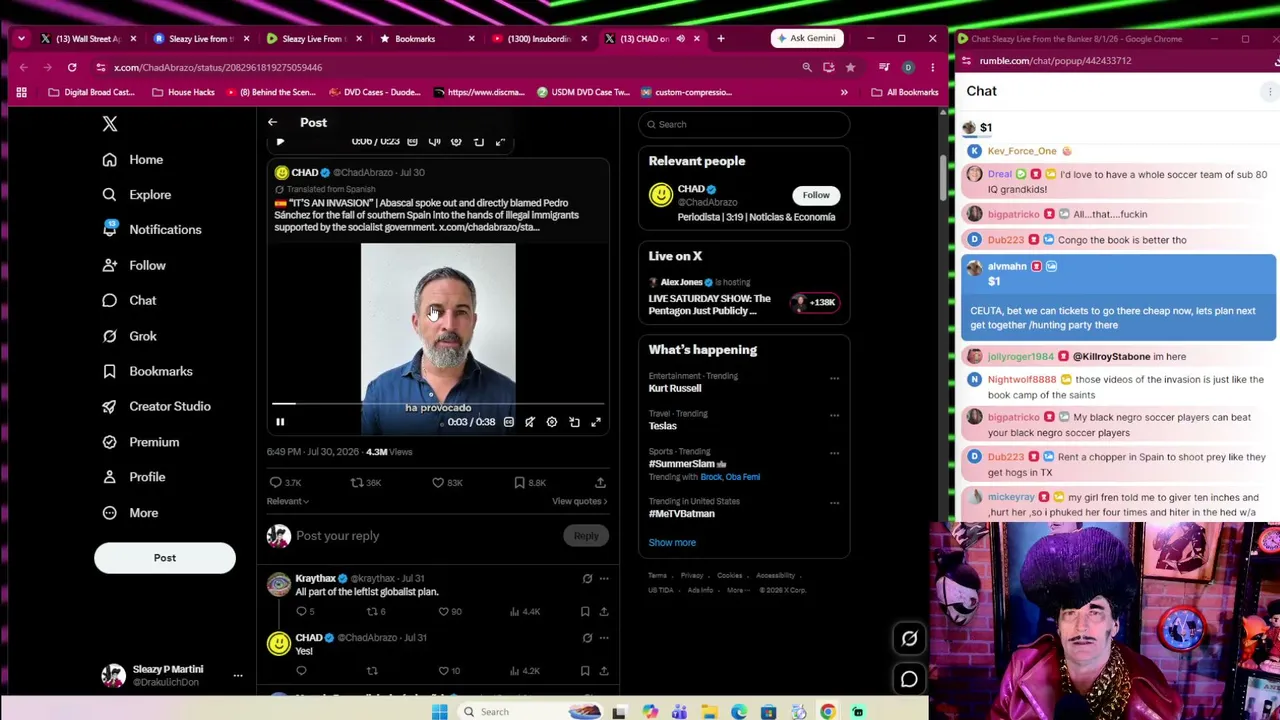Screen dimensions: 1280x720
Task: Open options for #SummerSlam trend
Action: tap(834, 453)
